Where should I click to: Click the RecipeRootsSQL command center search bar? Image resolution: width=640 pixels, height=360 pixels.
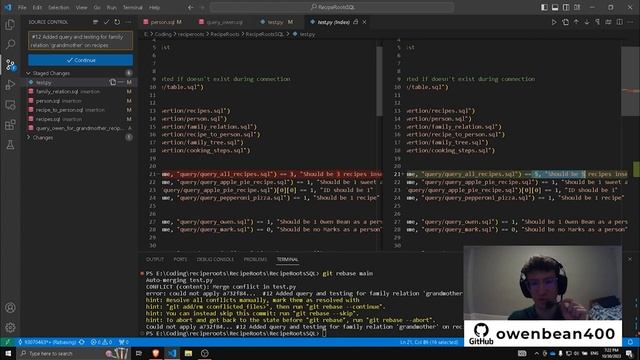[x=332, y=7]
